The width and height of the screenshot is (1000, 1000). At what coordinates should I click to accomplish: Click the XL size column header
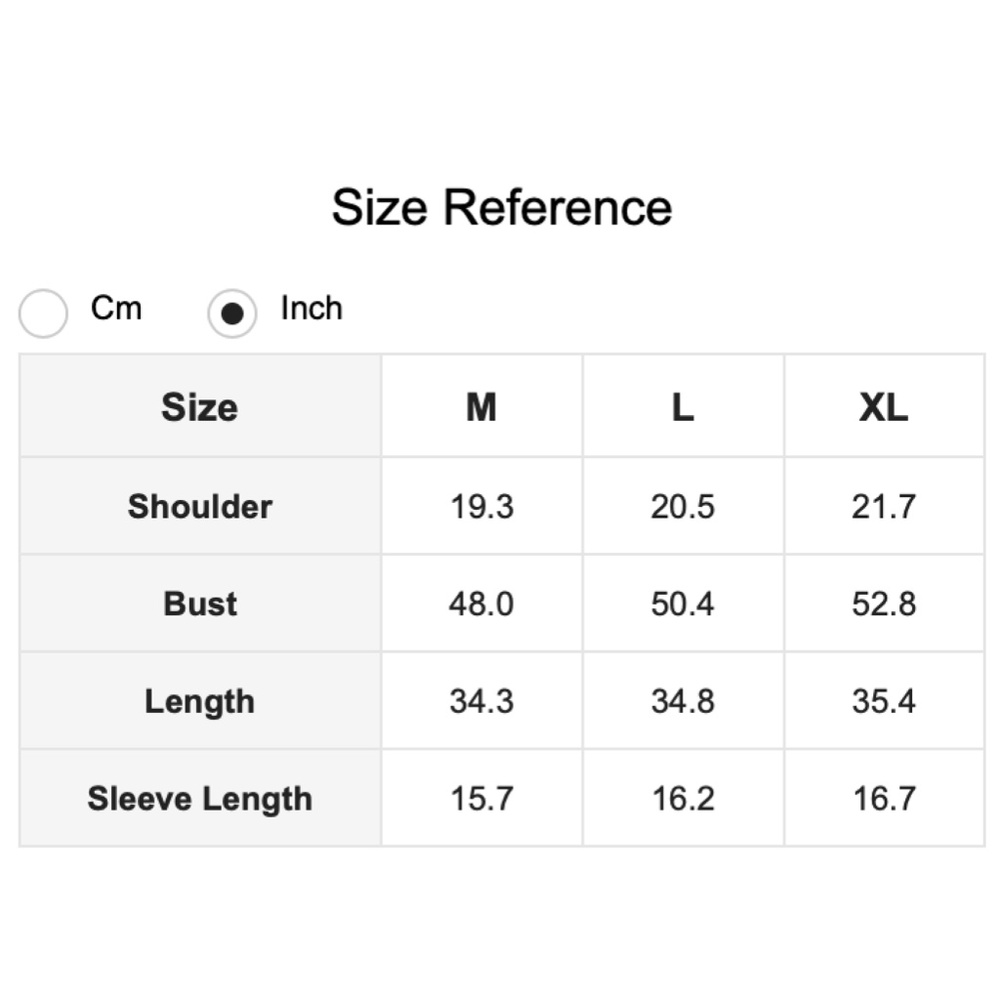pos(884,407)
